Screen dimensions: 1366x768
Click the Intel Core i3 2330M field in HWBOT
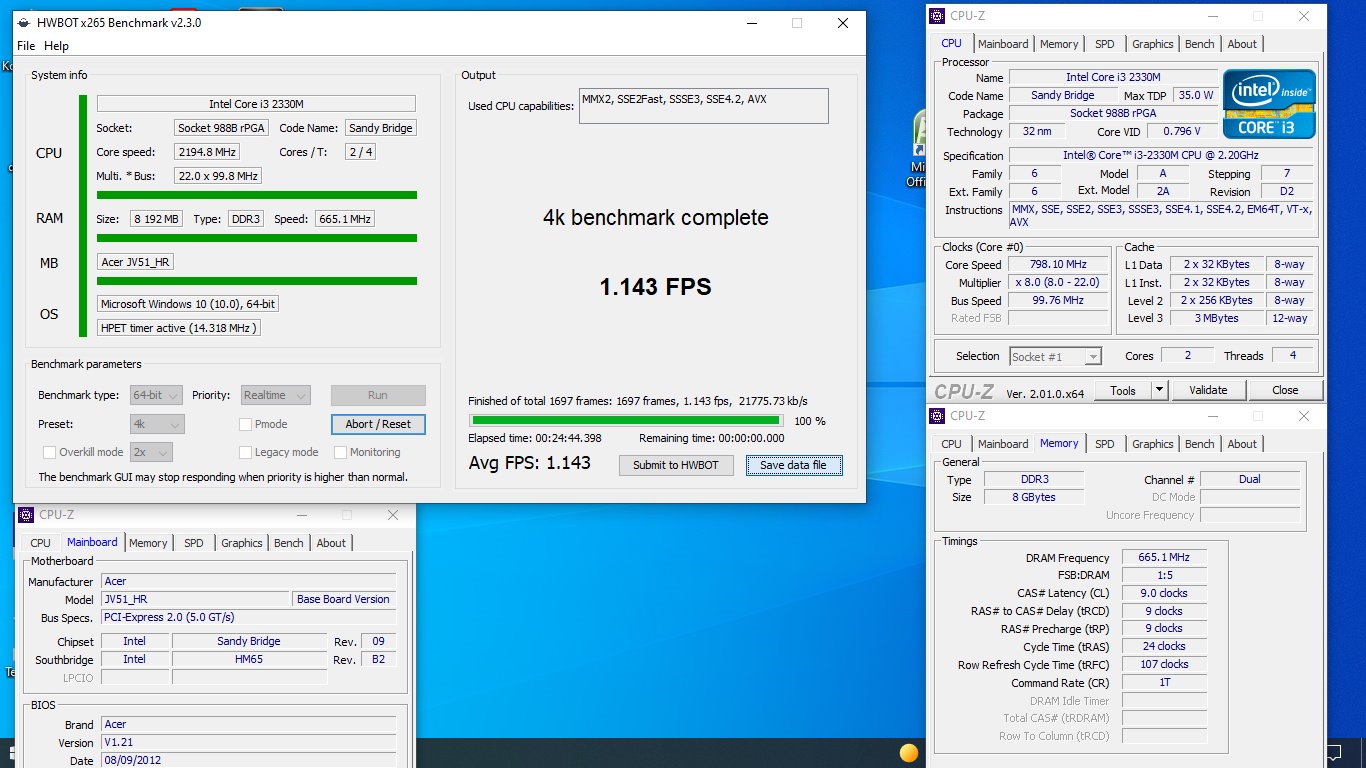pyautogui.click(x=256, y=104)
